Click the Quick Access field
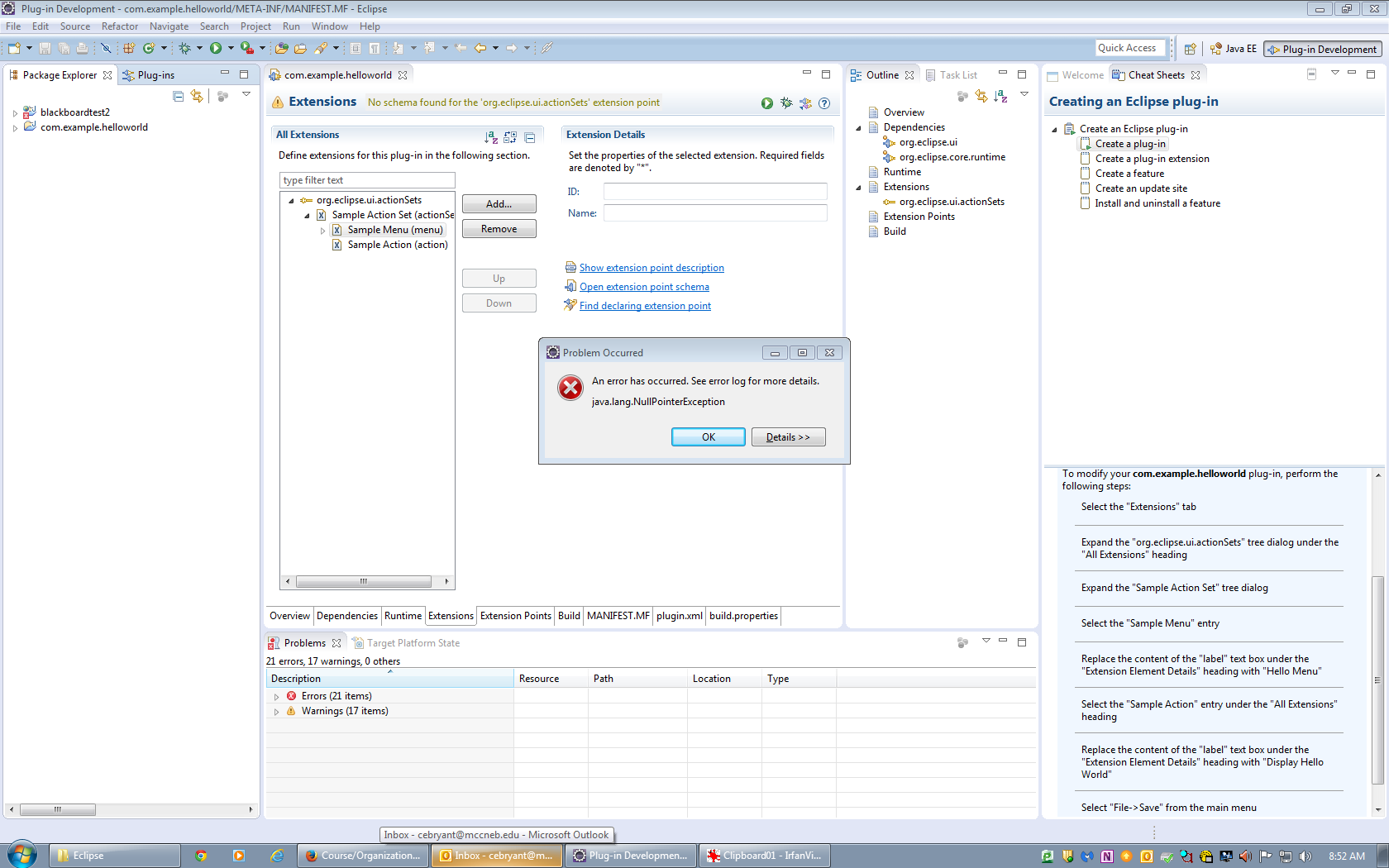Screen dimensions: 1389x868 pos(1130,48)
